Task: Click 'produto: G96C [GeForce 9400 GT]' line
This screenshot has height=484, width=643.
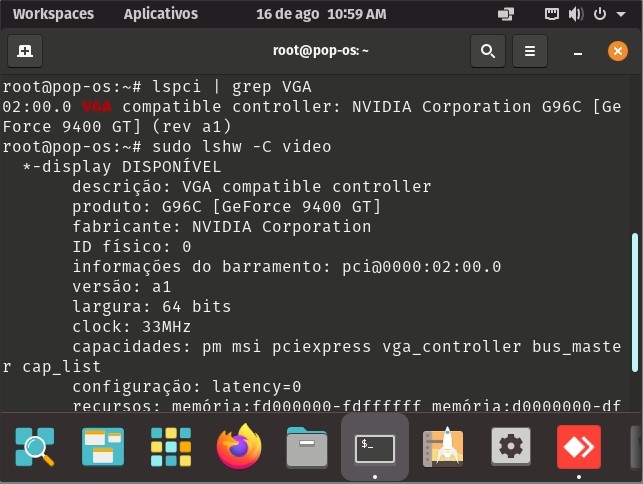Action: (x=227, y=206)
